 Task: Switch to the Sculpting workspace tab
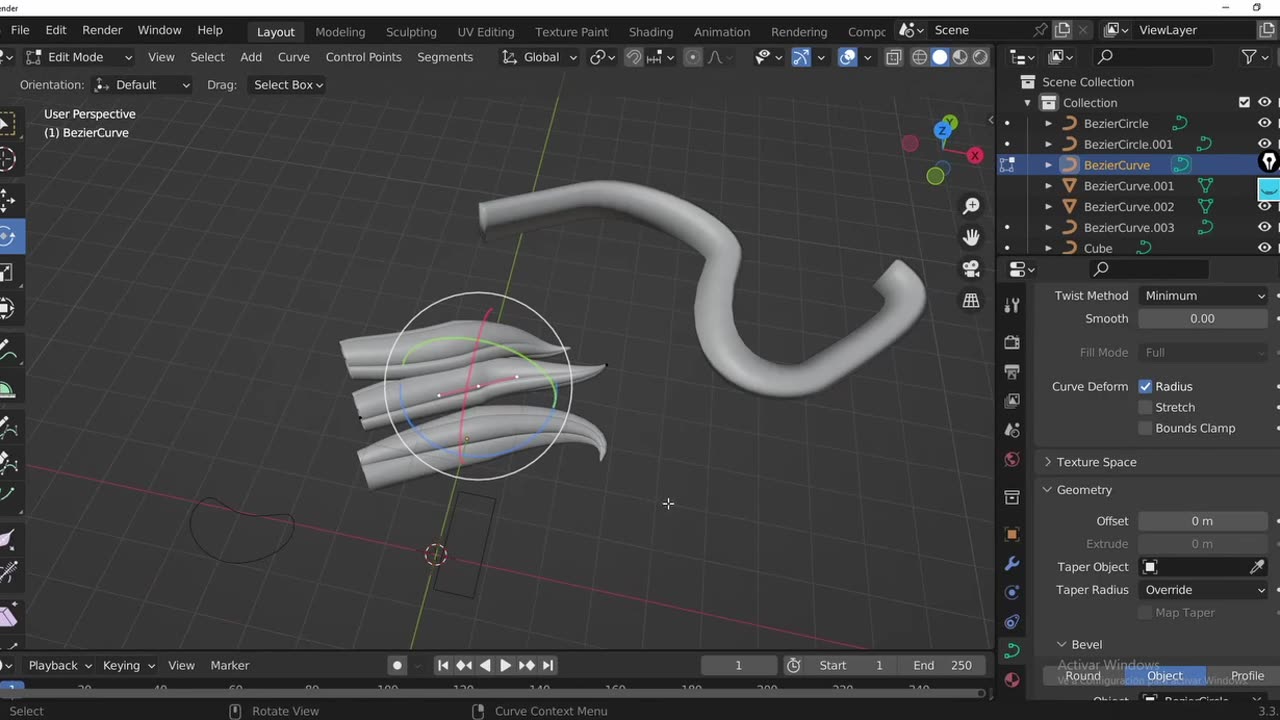(x=411, y=32)
